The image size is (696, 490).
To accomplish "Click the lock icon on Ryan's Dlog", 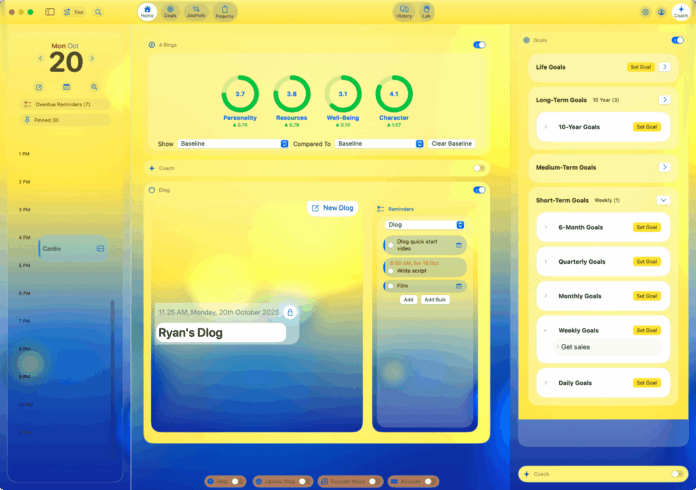I will click(290, 313).
